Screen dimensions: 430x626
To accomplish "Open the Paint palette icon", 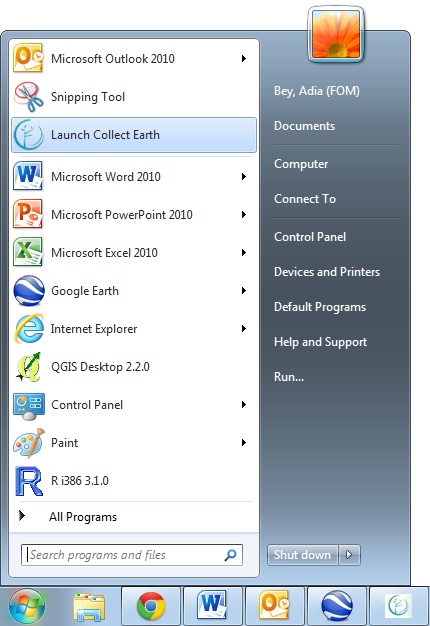I will point(28,443).
